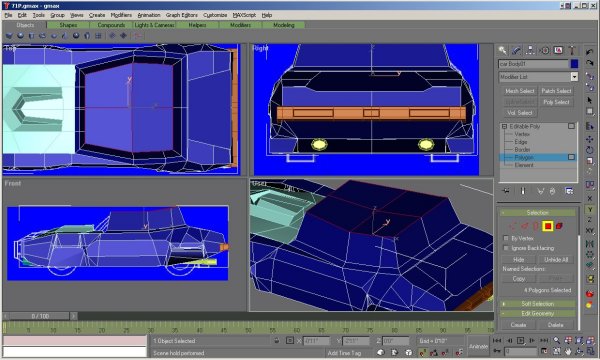
Task: Restrict to Y axis constraint
Action: pyautogui.click(x=590, y=209)
